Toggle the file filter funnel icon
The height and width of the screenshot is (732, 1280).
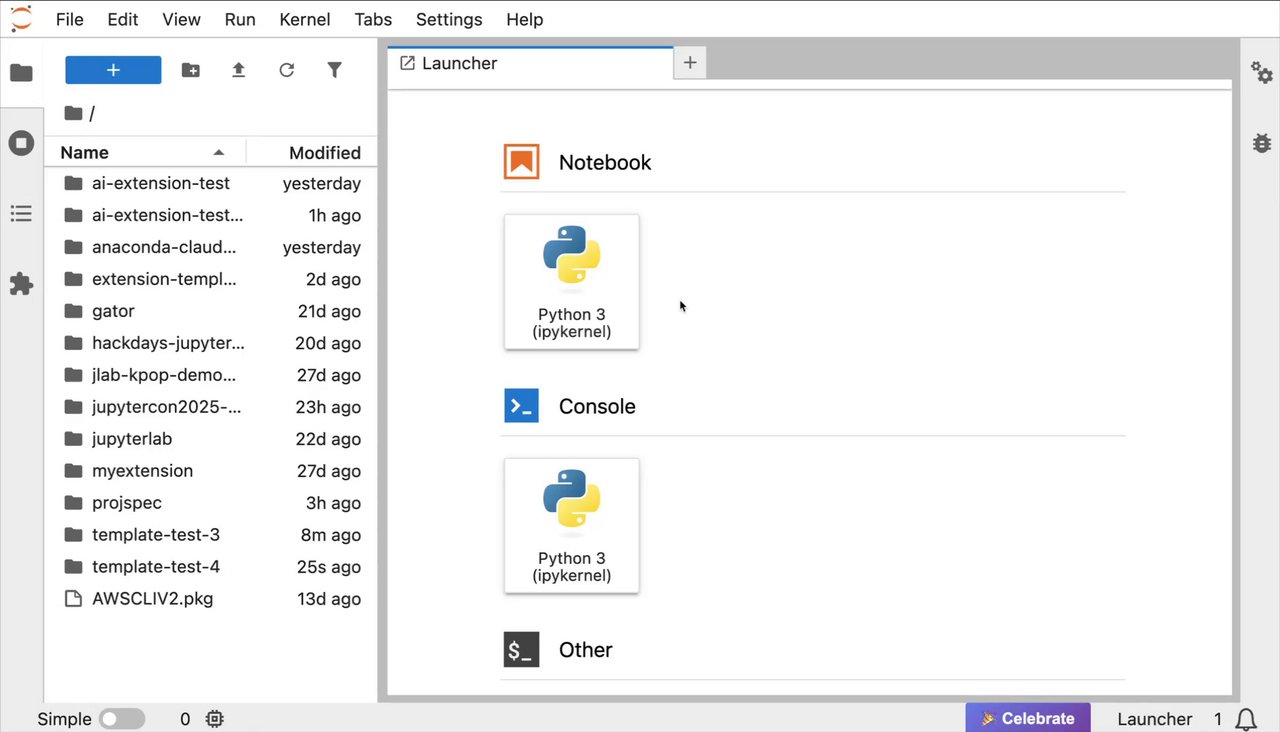coord(335,70)
